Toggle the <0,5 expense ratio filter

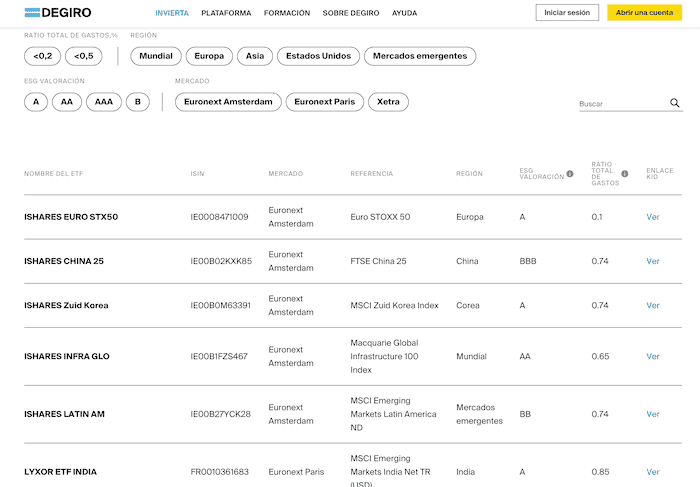83,56
